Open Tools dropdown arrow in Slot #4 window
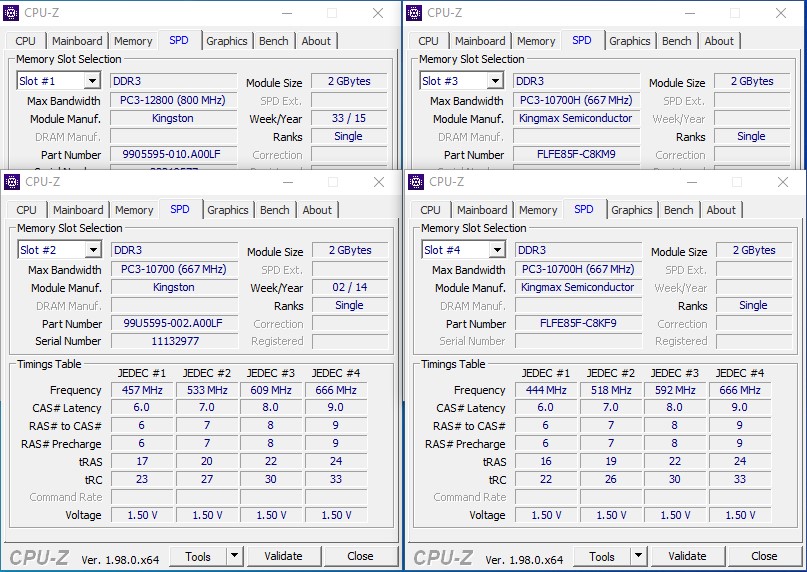 point(638,556)
